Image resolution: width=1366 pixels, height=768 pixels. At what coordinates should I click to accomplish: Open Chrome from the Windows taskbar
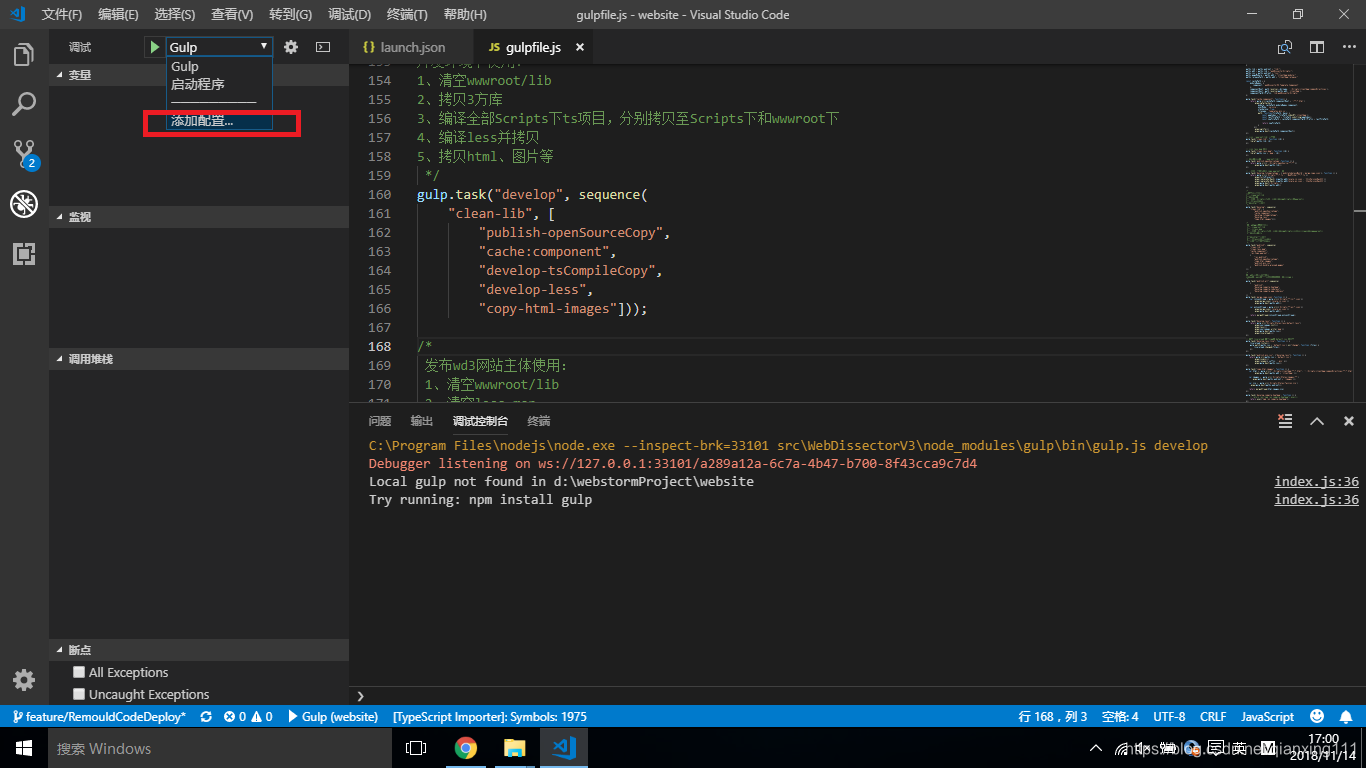click(466, 748)
